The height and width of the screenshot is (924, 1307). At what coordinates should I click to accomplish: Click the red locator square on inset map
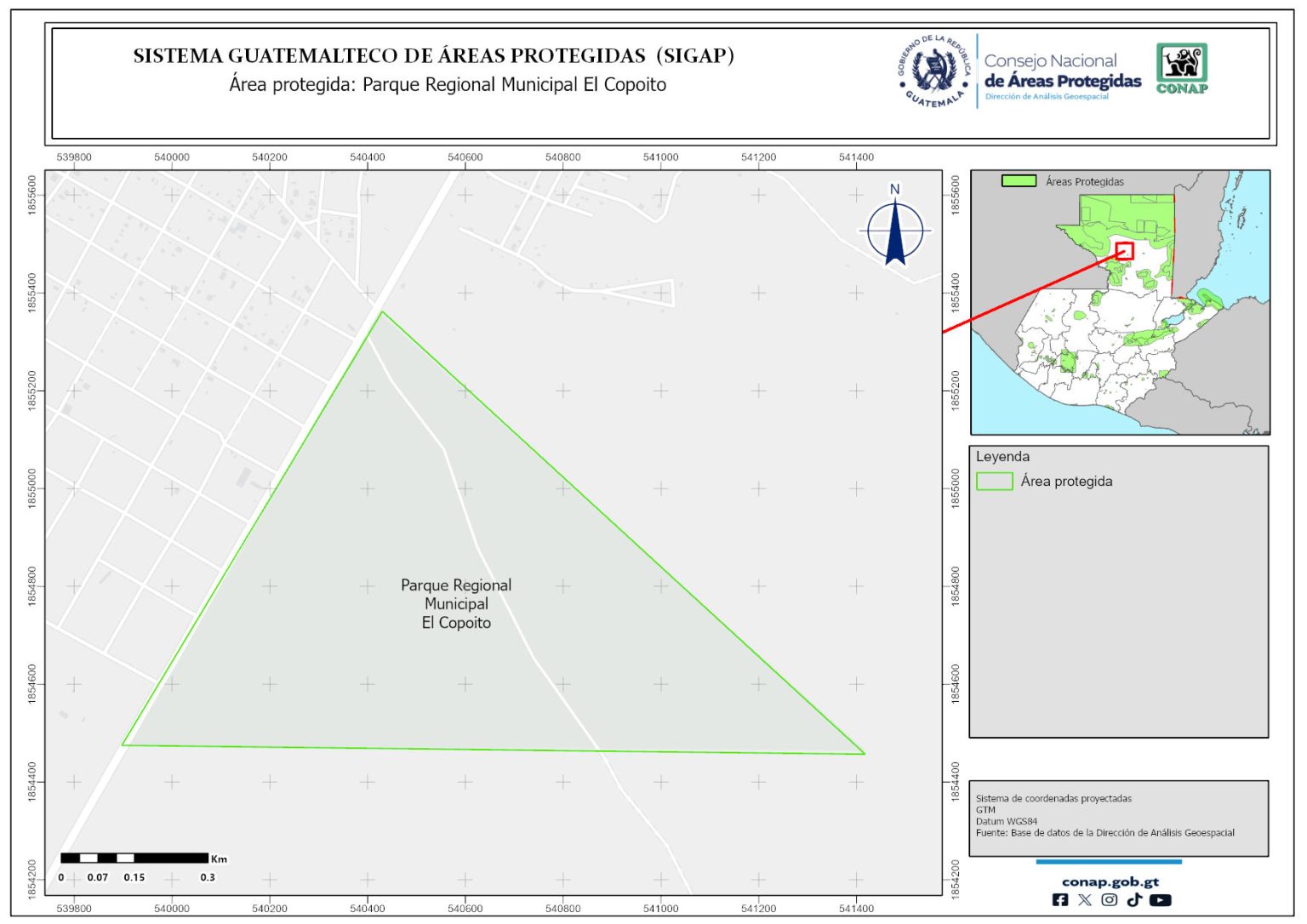coord(1125,251)
